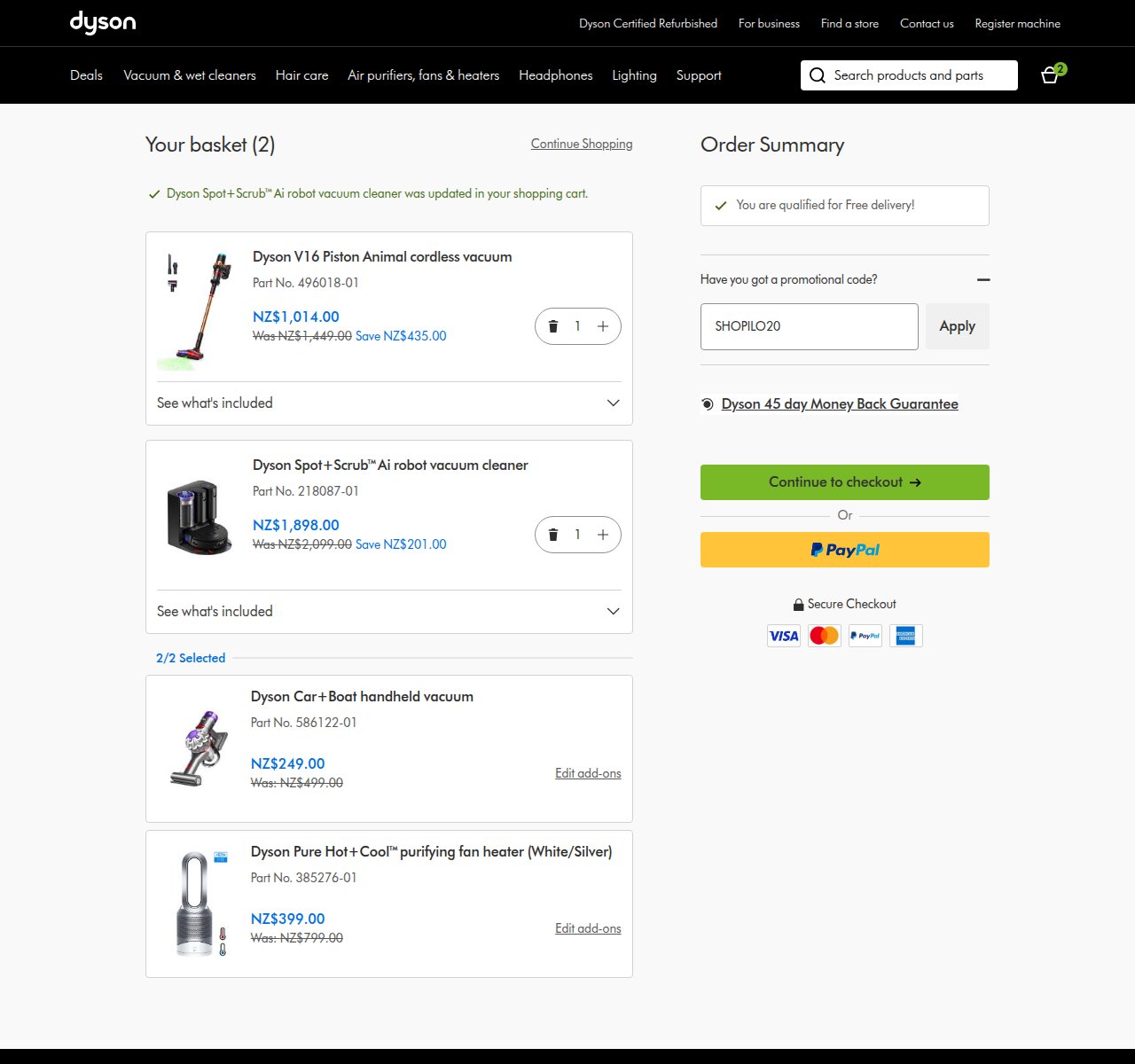1135x1064 pixels.
Task: Open the Contact us link
Action: [927, 23]
